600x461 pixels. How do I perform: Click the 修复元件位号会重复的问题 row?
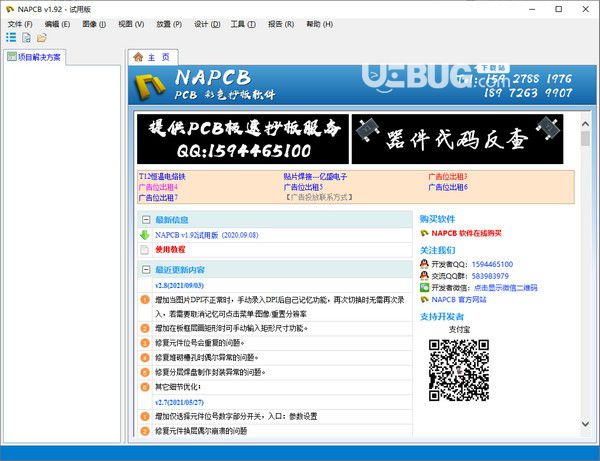[x=276, y=343]
